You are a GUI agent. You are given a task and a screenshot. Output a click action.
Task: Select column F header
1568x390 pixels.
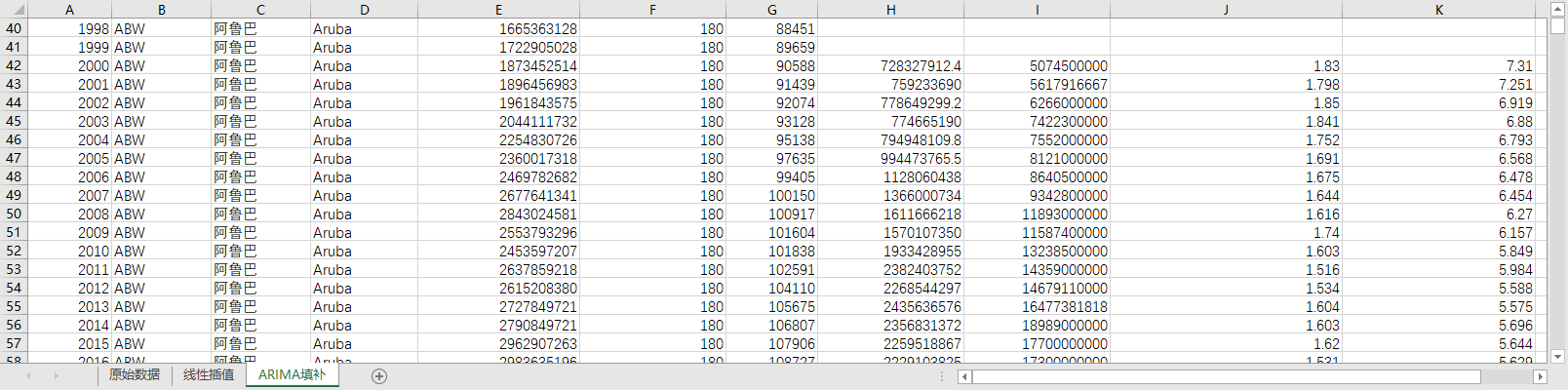coord(652,10)
